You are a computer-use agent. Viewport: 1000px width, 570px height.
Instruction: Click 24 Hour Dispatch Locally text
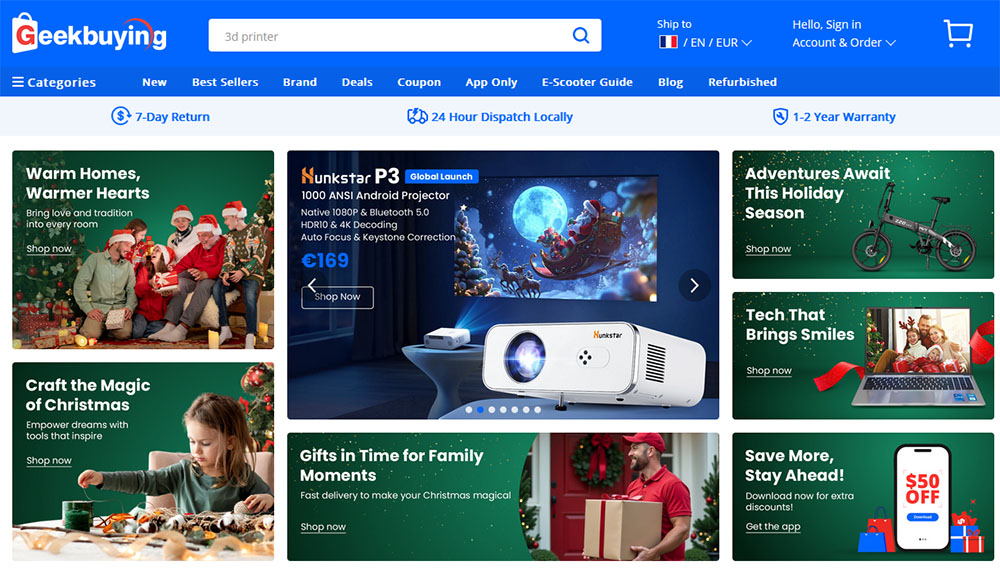tap(502, 117)
